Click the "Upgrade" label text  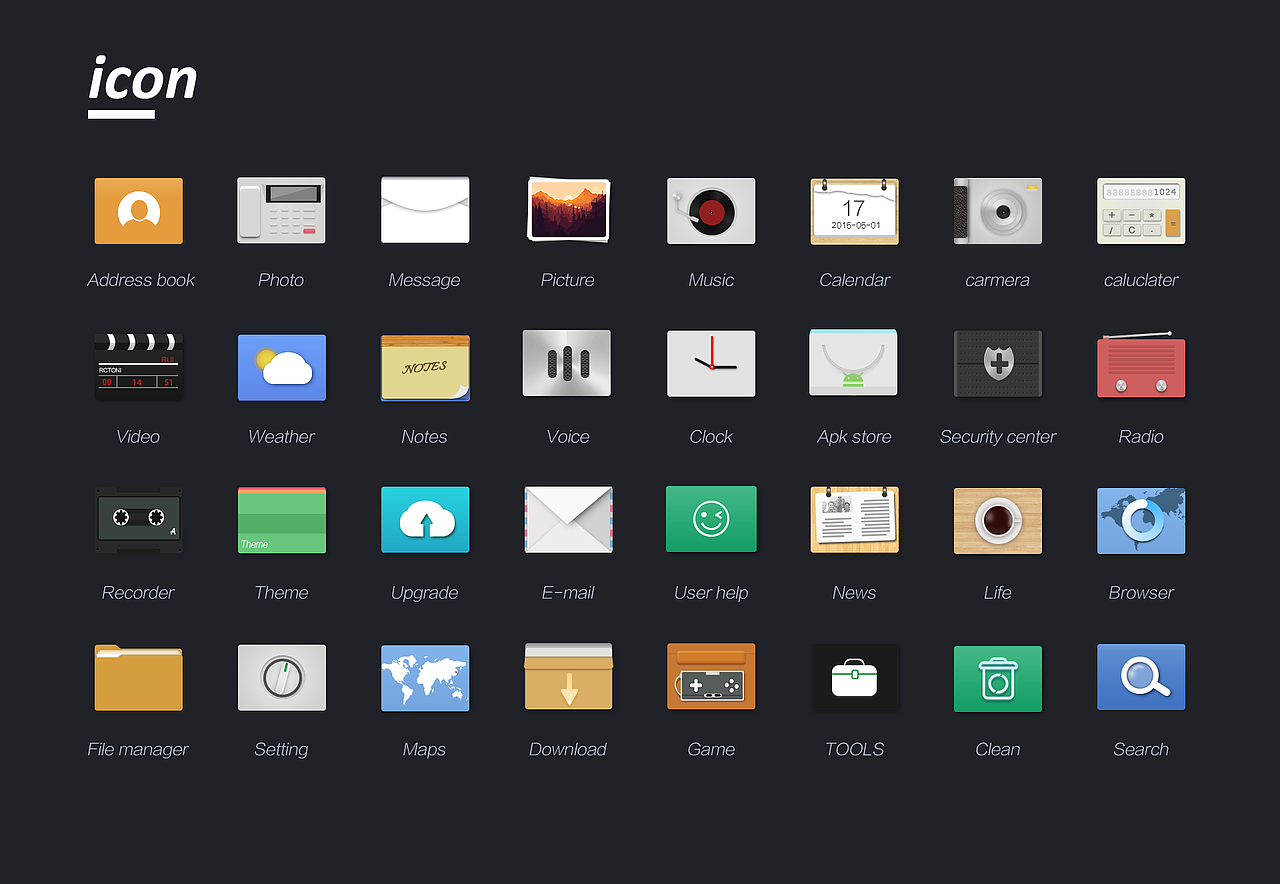(424, 594)
